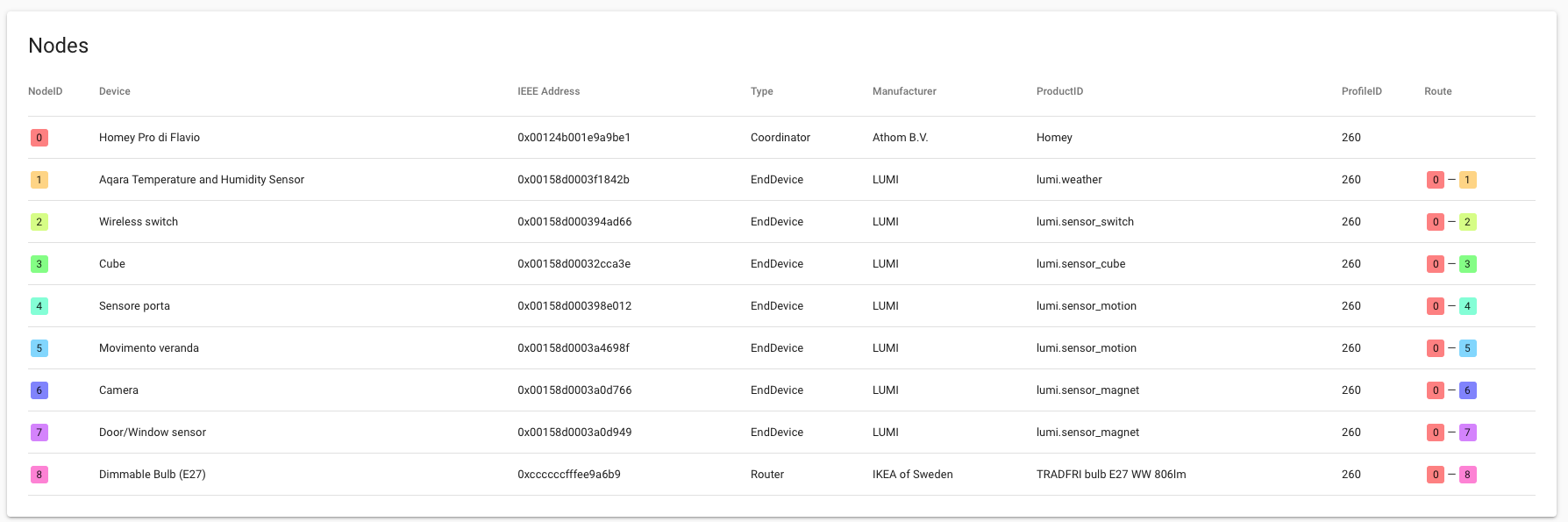
Task: Select the Homey Pro di Flavio device name
Action: tap(149, 138)
